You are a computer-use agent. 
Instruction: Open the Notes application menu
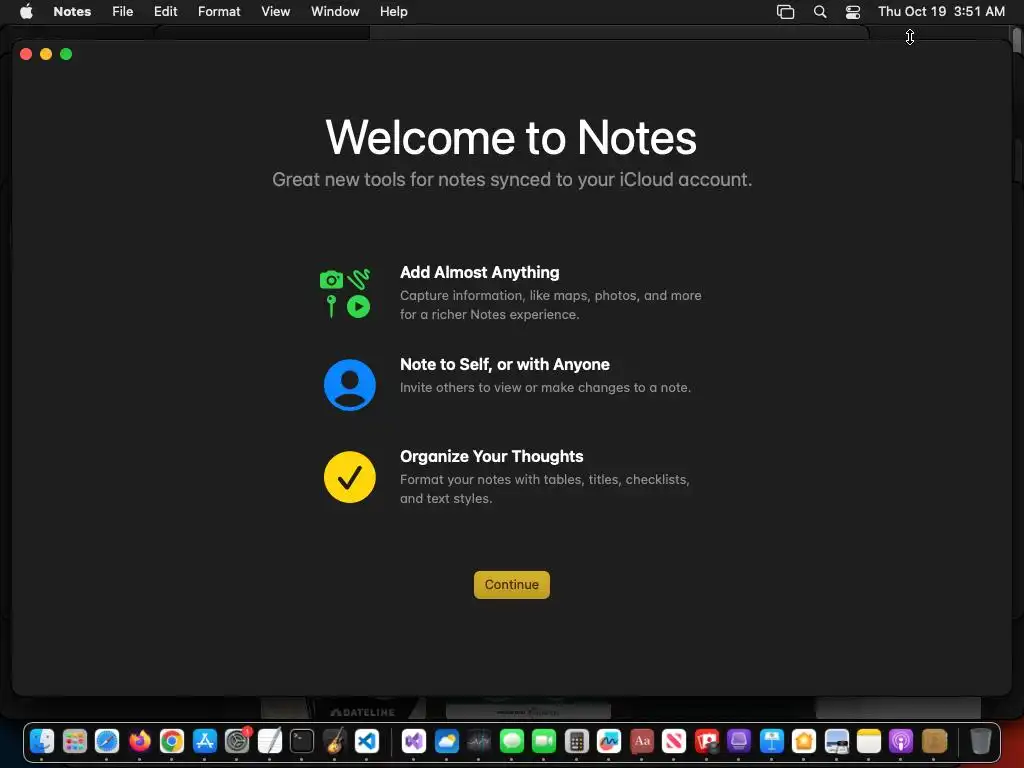click(72, 11)
